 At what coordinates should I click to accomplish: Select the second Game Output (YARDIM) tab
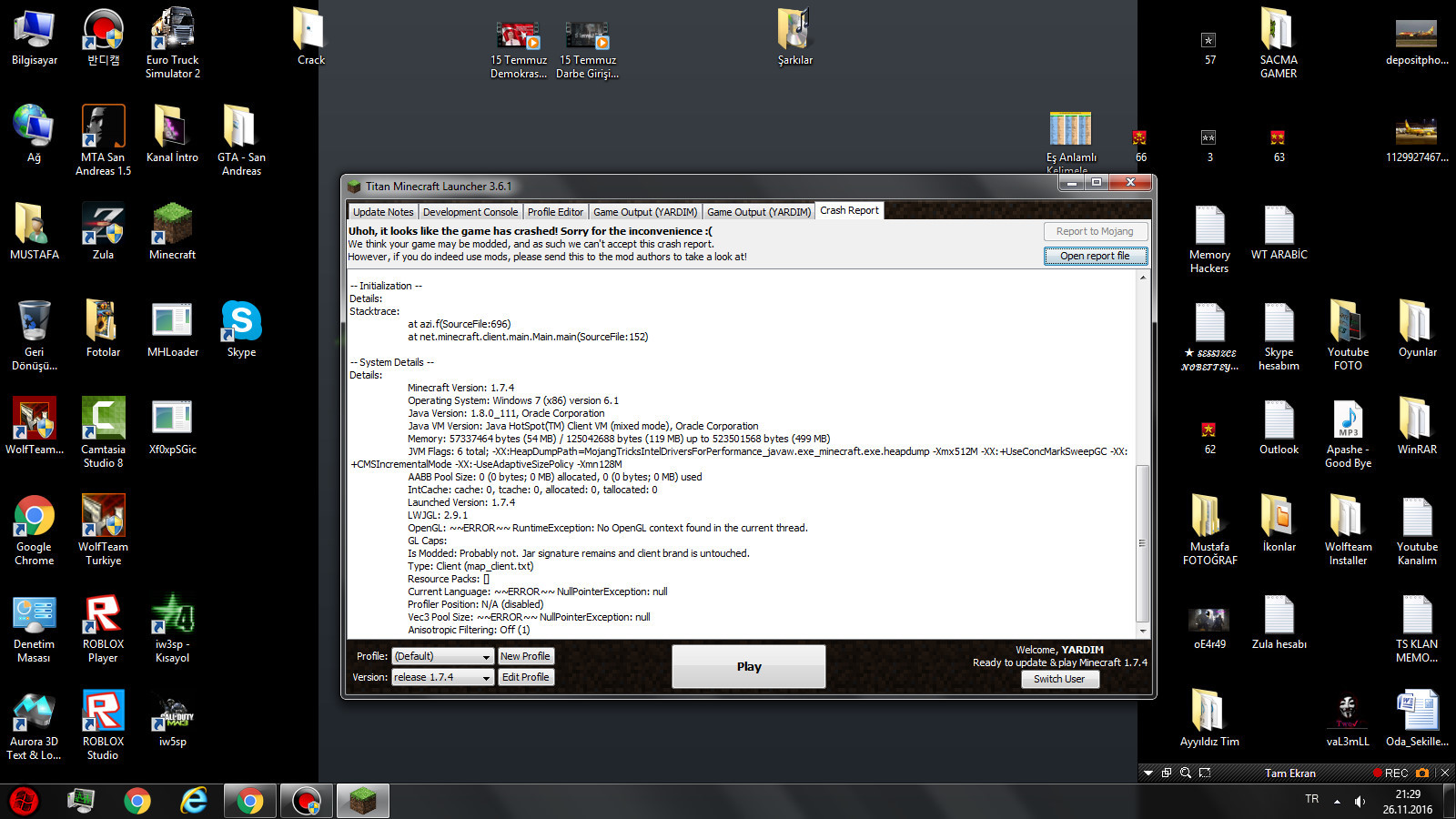click(759, 212)
